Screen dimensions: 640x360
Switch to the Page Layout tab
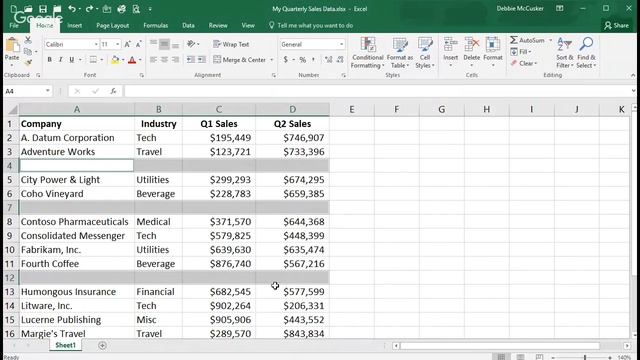pyautogui.click(x=113, y=25)
